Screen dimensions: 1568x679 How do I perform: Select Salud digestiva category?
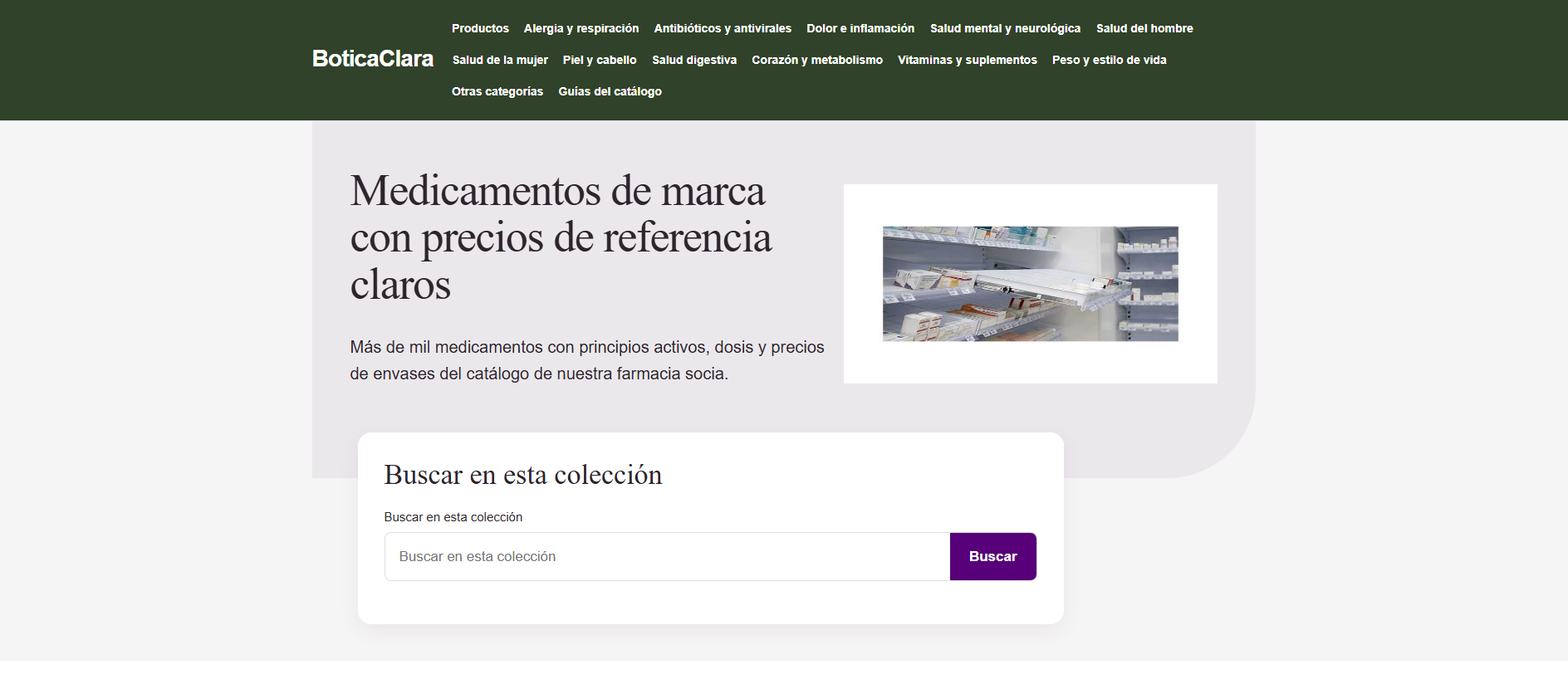[x=694, y=60]
